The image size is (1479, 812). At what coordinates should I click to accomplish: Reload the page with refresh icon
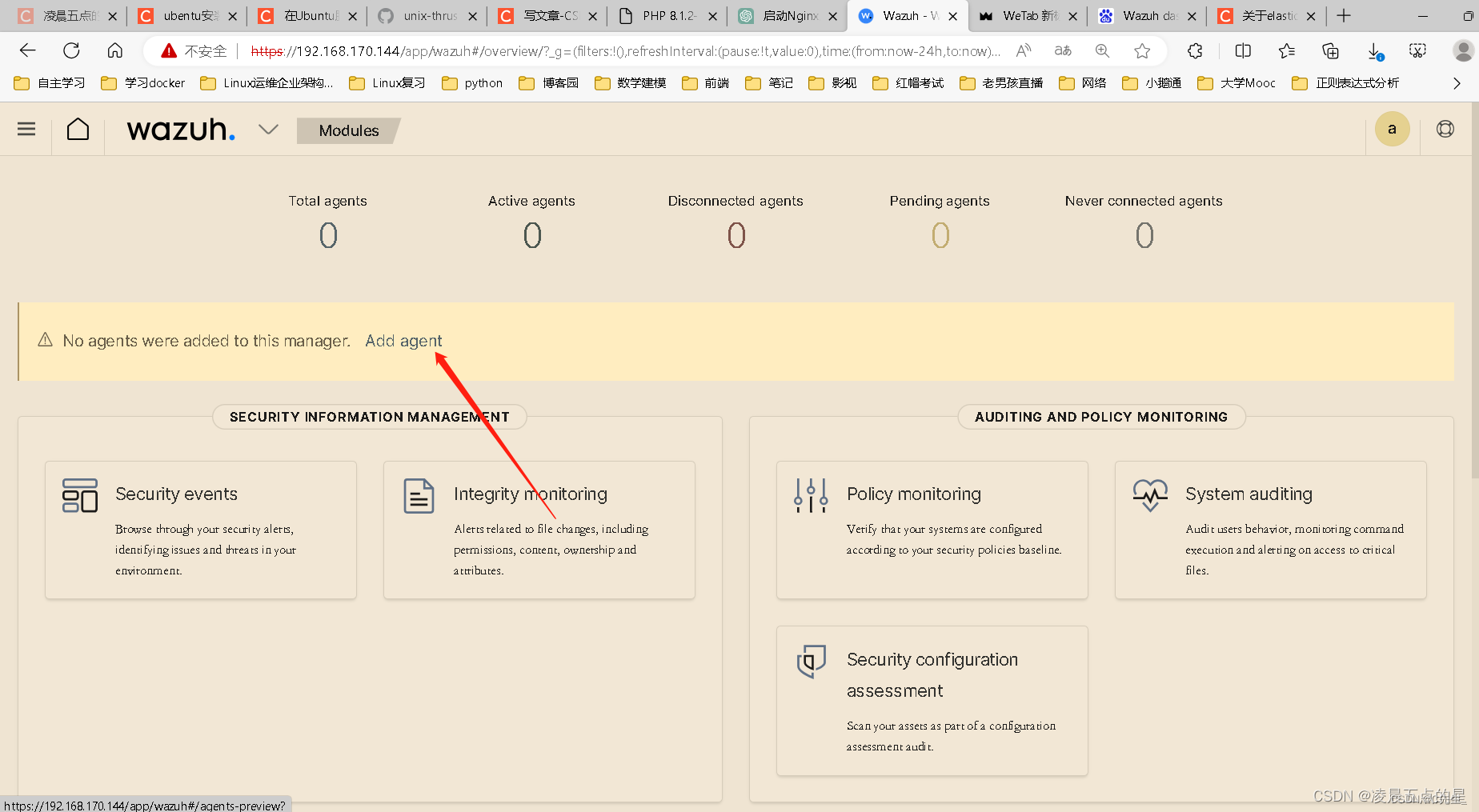click(71, 50)
